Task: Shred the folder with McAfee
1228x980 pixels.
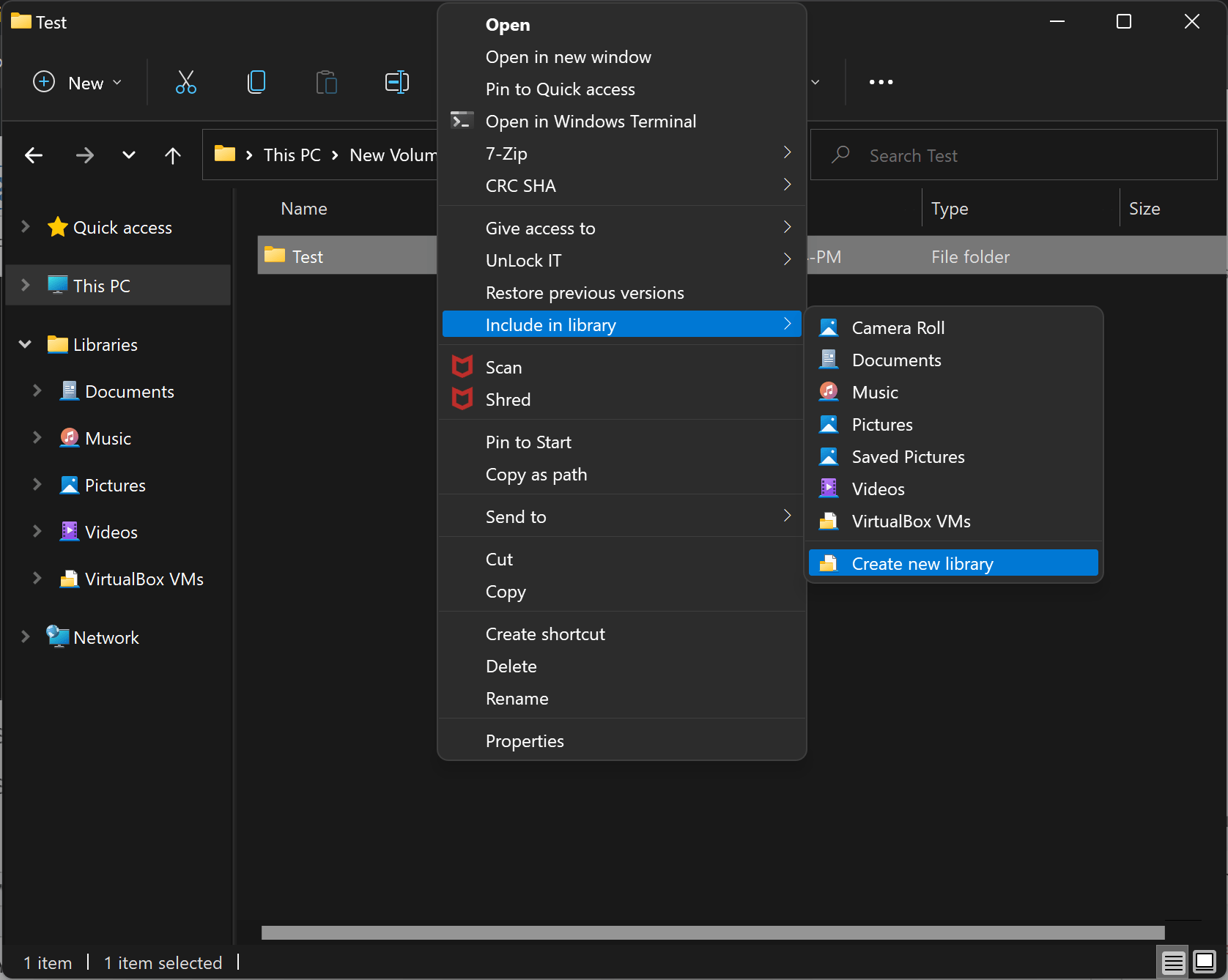Action: 508,399
